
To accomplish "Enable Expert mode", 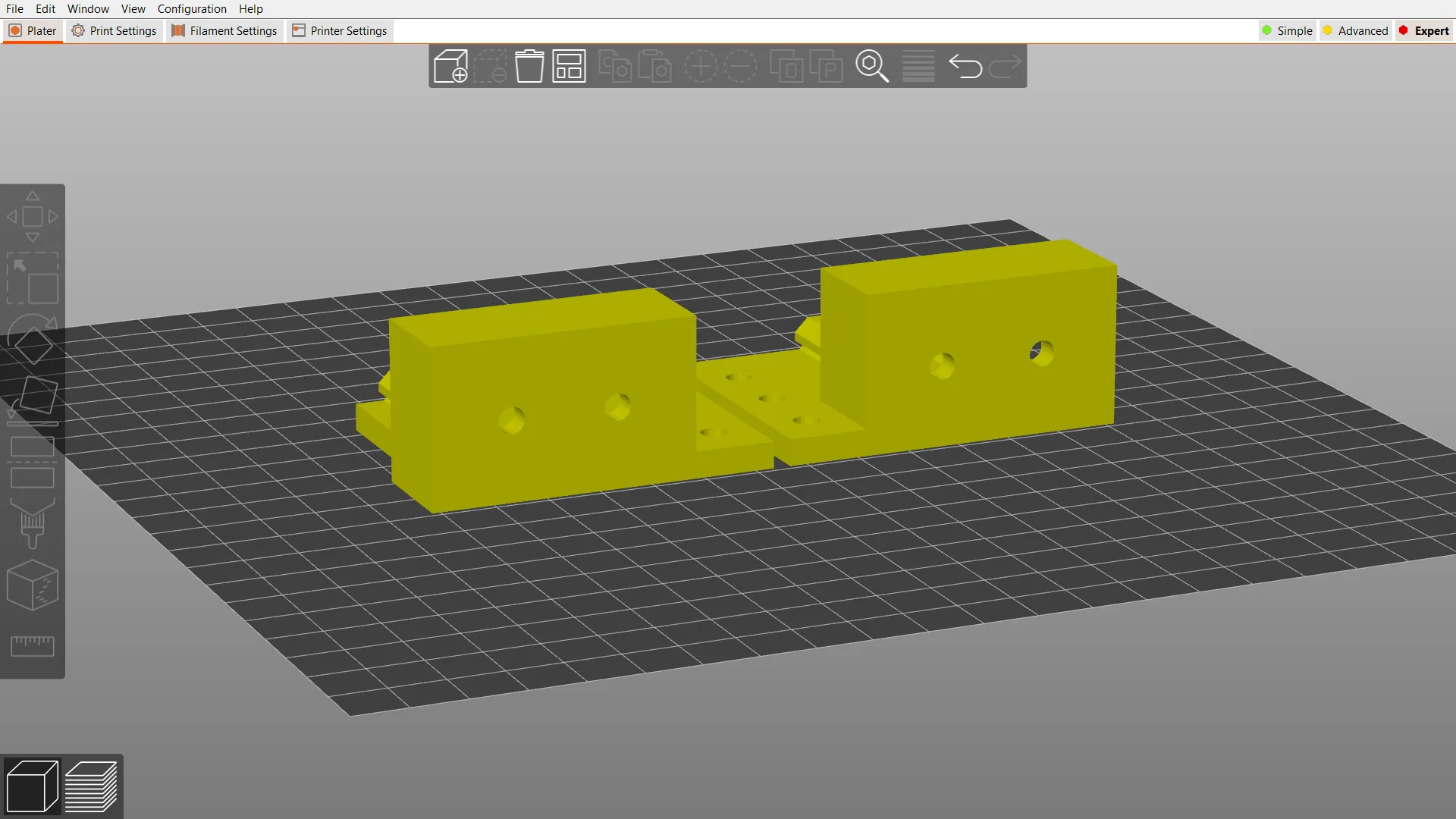I will (1424, 30).
